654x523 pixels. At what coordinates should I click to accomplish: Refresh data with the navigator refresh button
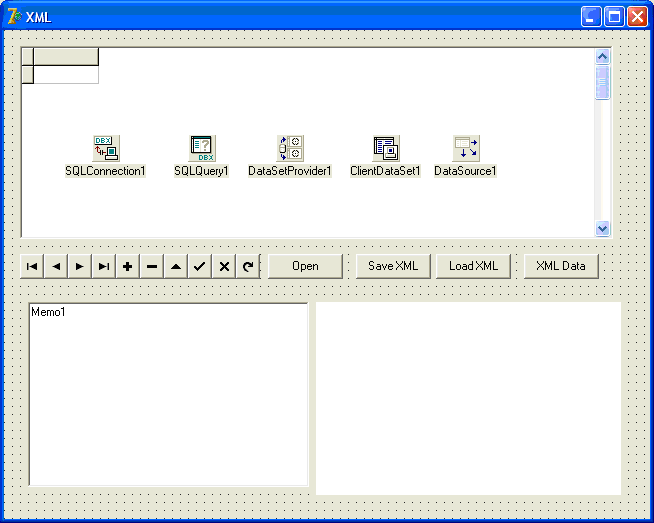(248, 266)
